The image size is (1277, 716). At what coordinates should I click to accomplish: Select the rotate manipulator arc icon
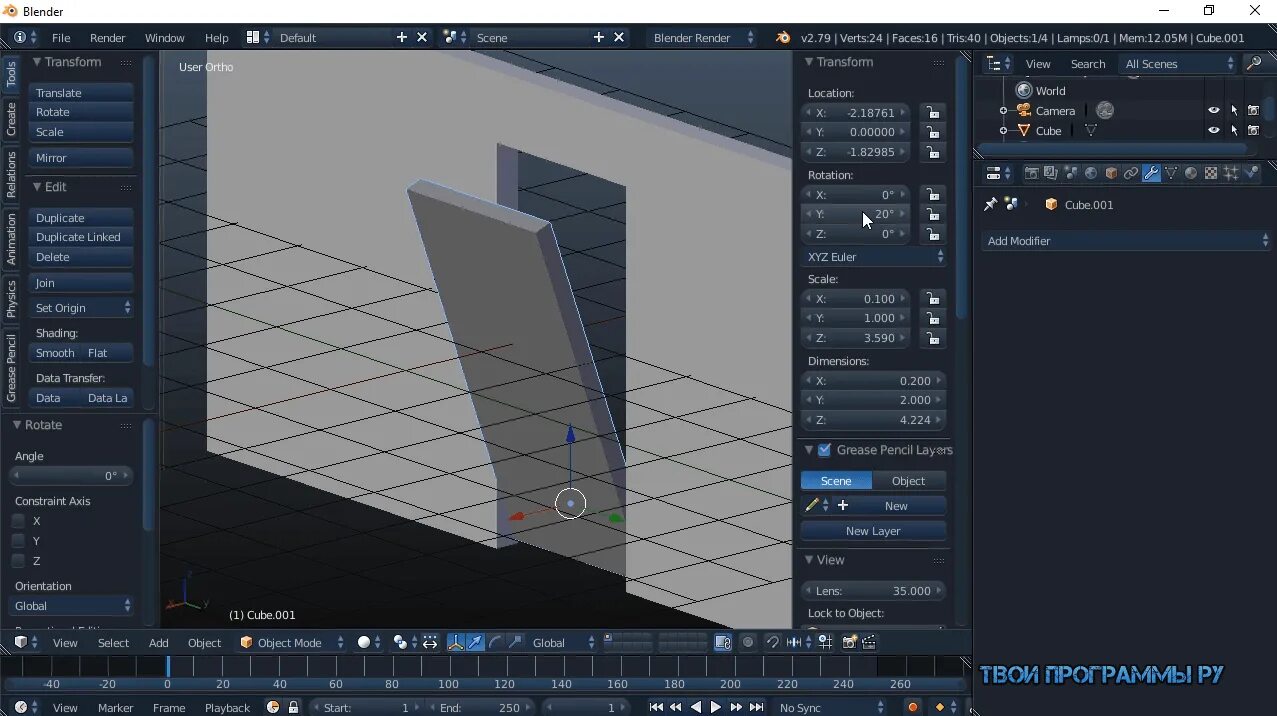coord(495,642)
